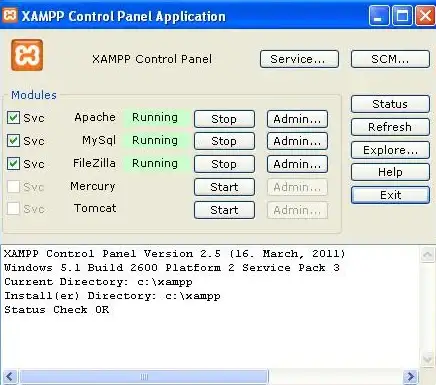Open the Service... dialog
The width and height of the screenshot is (436, 385).
pyautogui.click(x=299, y=59)
